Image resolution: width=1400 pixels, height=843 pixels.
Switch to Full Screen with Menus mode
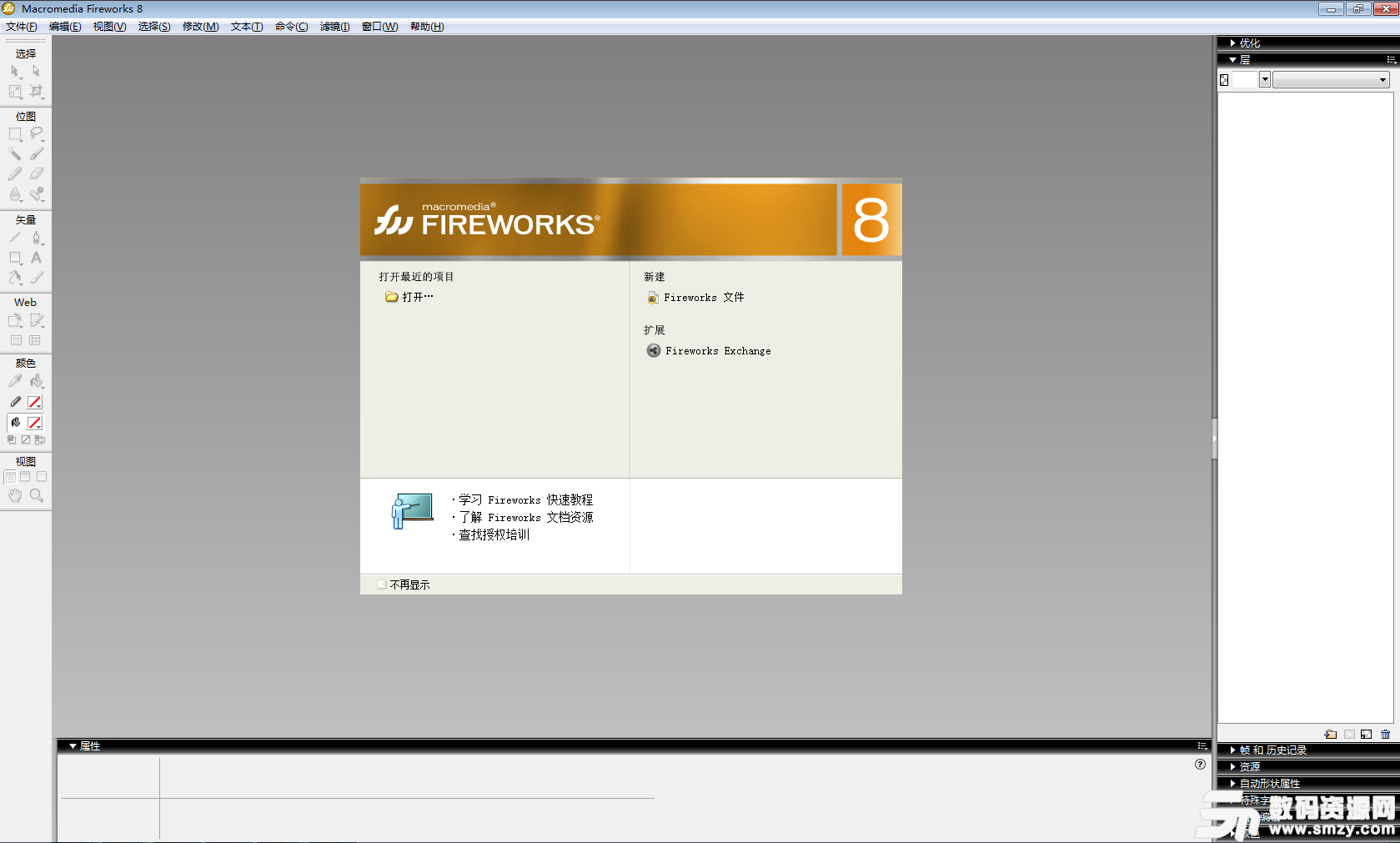coord(25,477)
